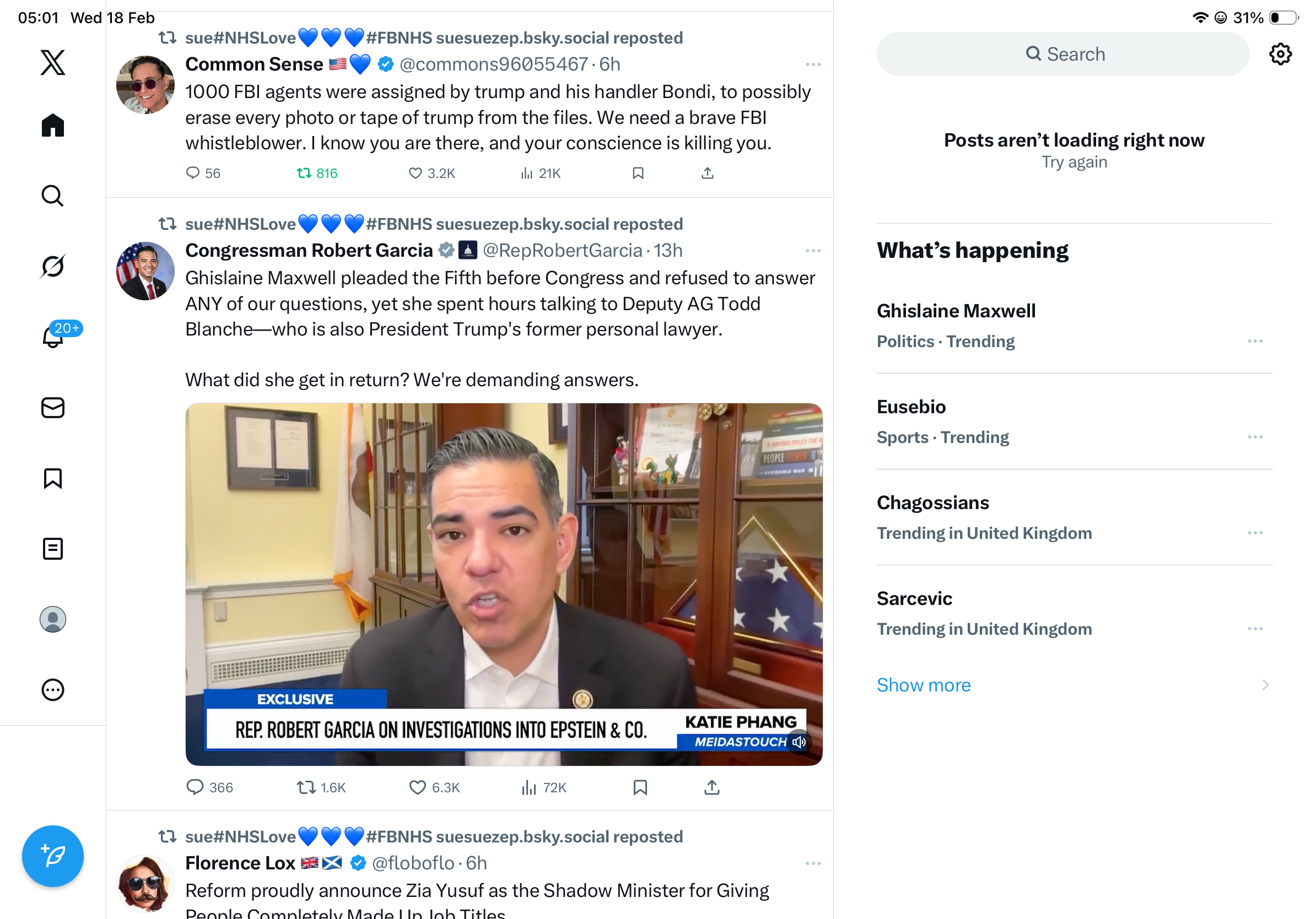
Task: Open the sidebar More circle menu
Action: pyautogui.click(x=53, y=689)
